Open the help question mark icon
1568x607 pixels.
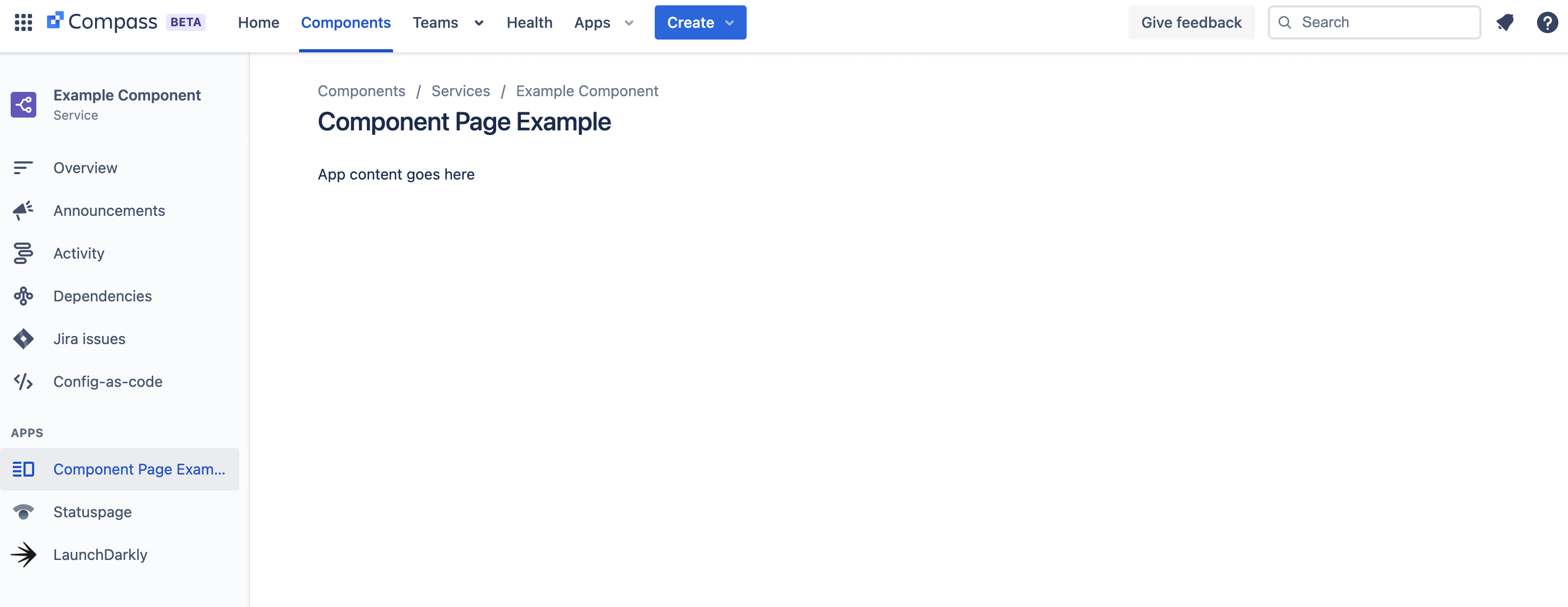(x=1547, y=22)
